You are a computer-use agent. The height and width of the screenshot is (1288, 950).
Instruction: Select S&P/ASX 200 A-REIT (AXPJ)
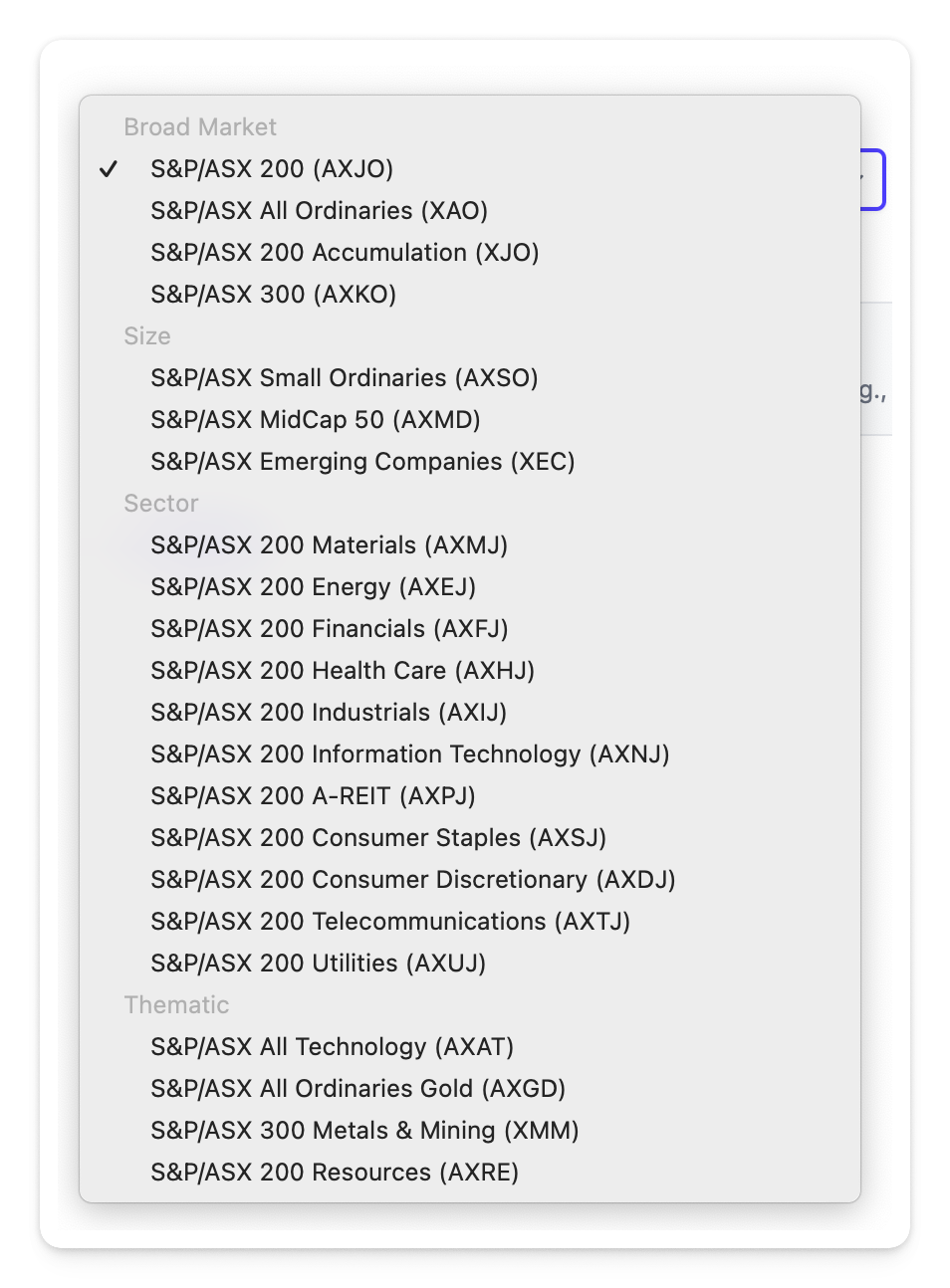pyautogui.click(x=313, y=796)
